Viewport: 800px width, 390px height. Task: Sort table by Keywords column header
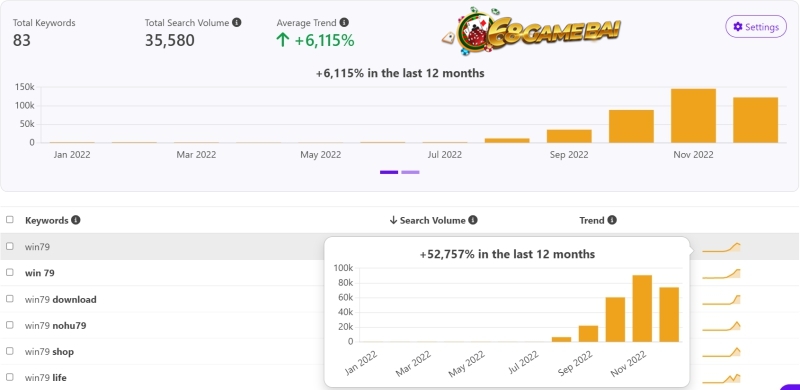[46, 221]
